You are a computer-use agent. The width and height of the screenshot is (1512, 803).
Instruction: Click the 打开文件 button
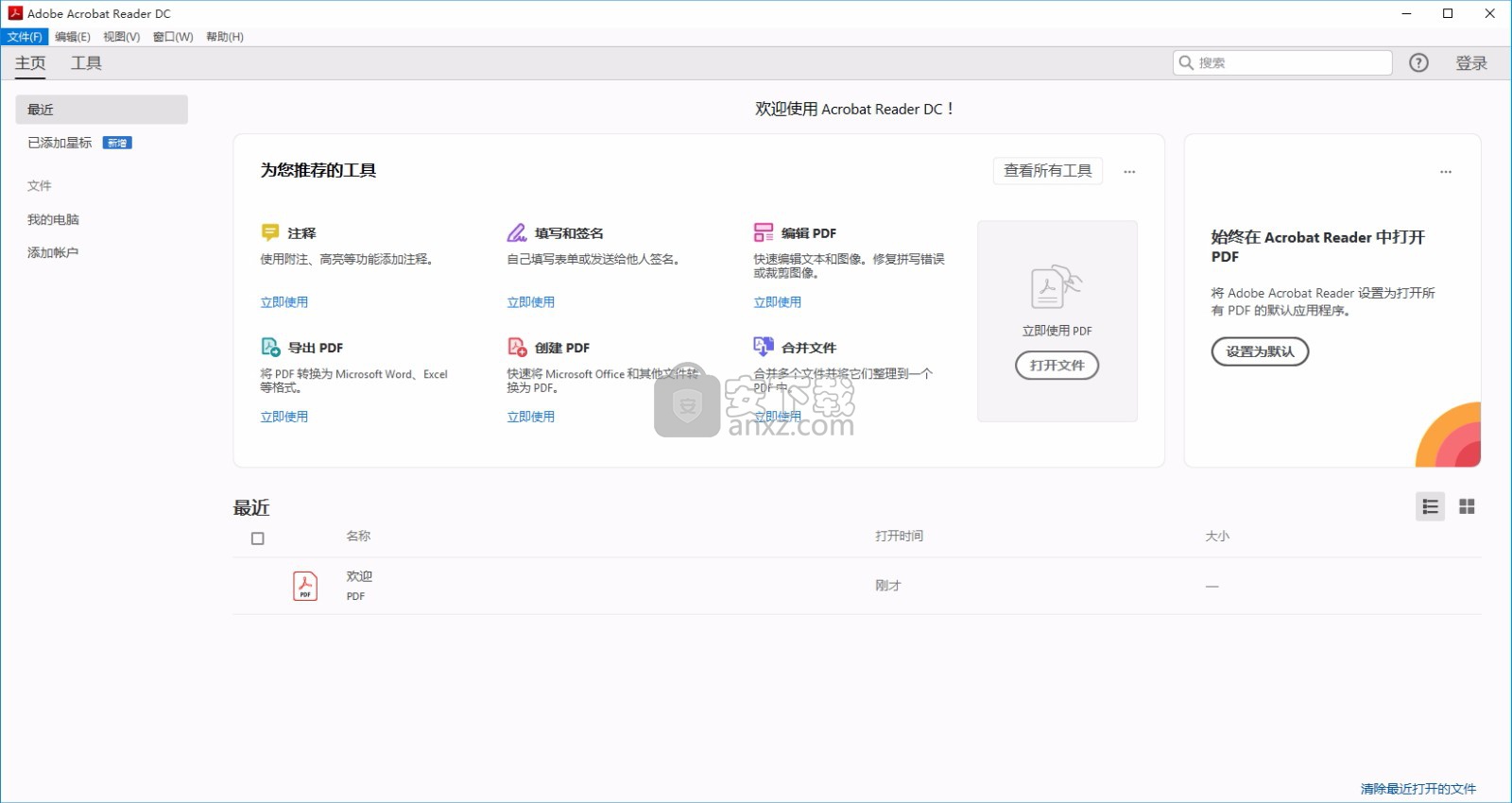pyautogui.click(x=1057, y=366)
